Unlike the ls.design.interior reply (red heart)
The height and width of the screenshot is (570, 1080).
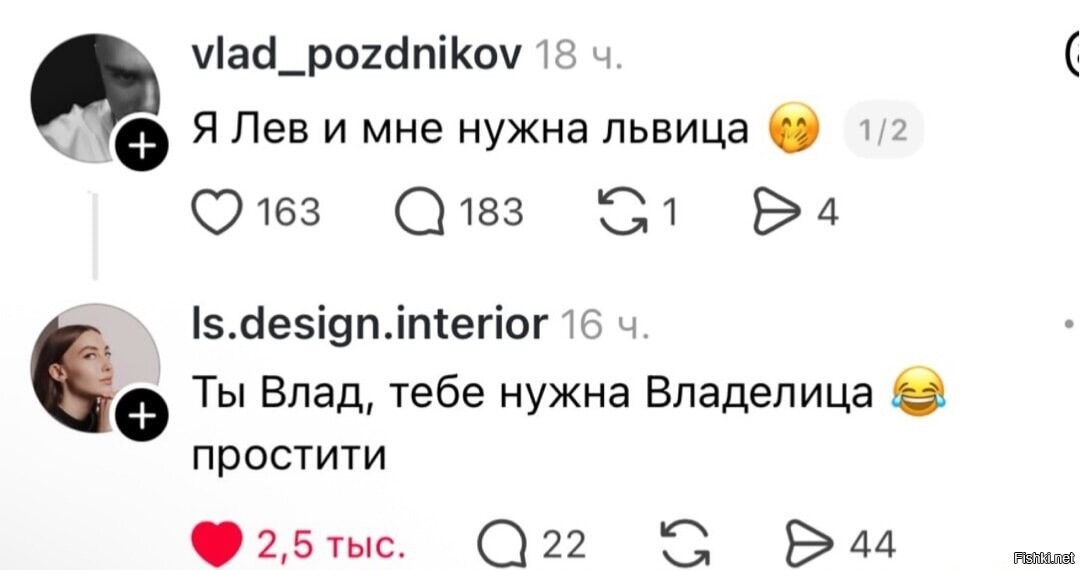point(217,545)
